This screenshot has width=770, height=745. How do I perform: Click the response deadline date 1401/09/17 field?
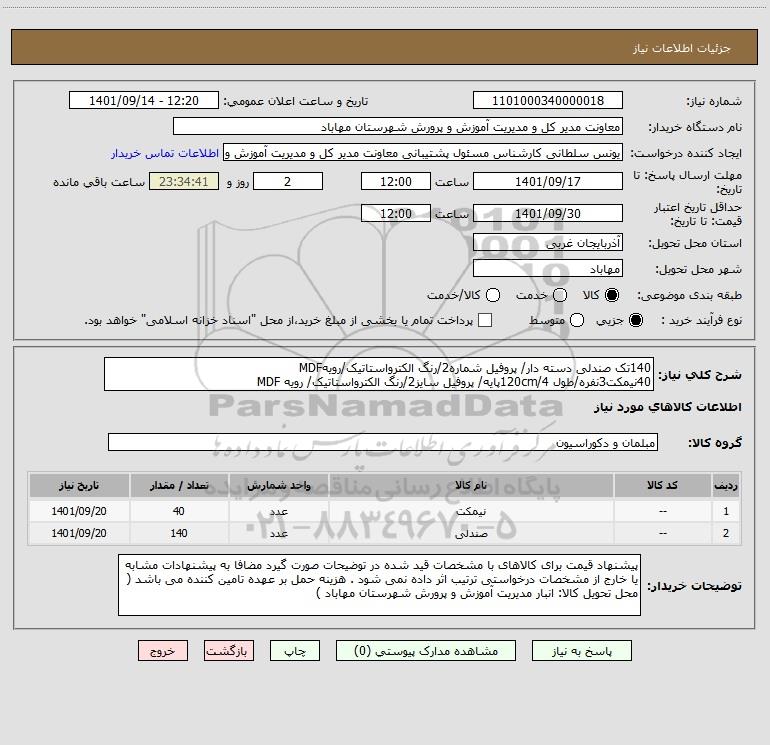click(x=548, y=181)
